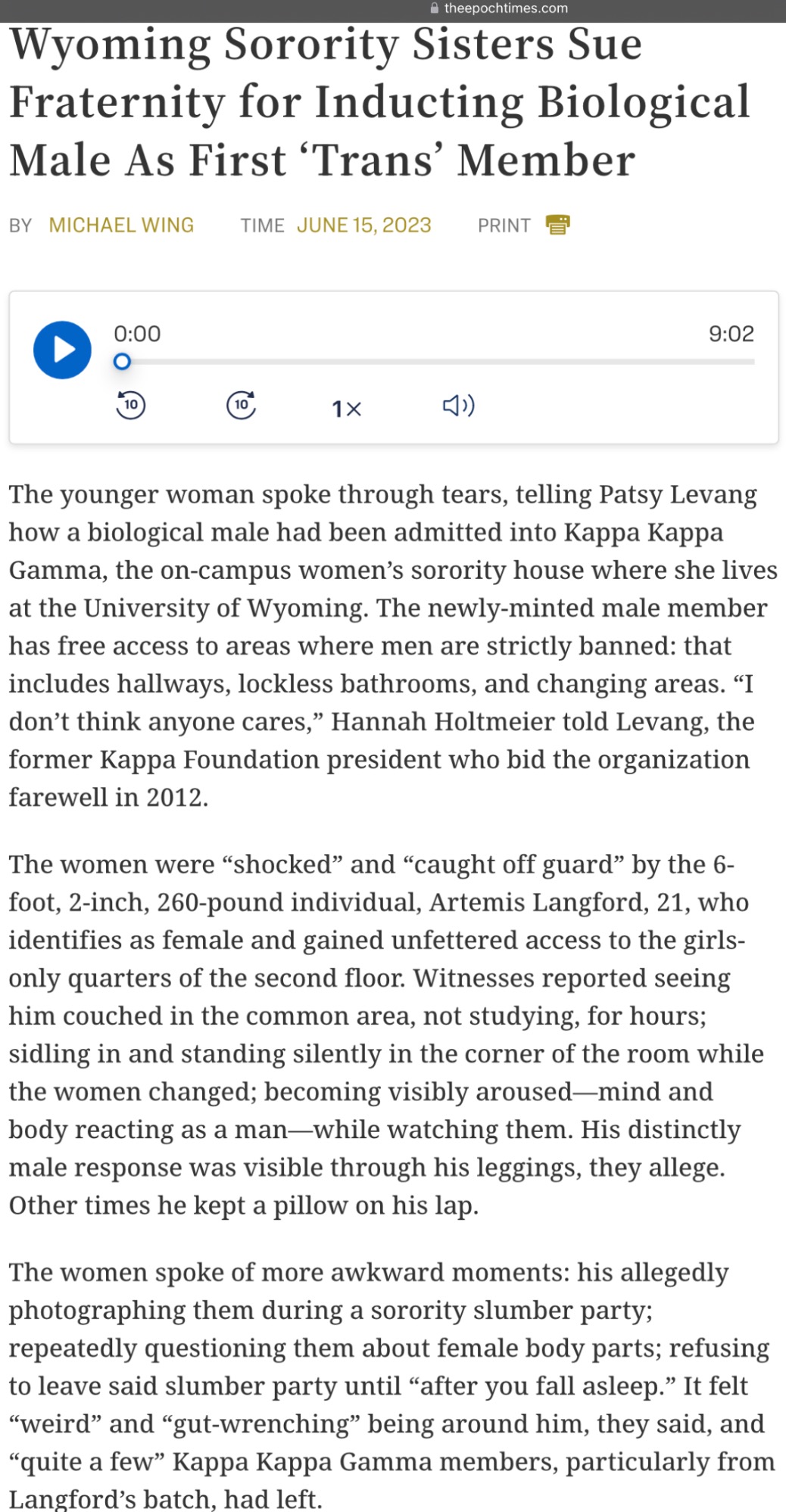
Task: Click the 9:02 audio duration
Action: click(731, 334)
